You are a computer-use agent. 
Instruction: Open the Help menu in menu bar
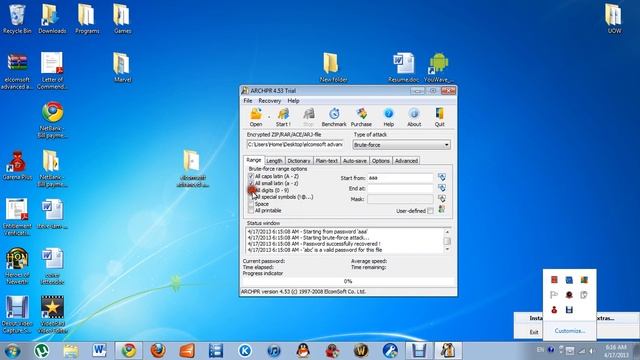pos(293,100)
